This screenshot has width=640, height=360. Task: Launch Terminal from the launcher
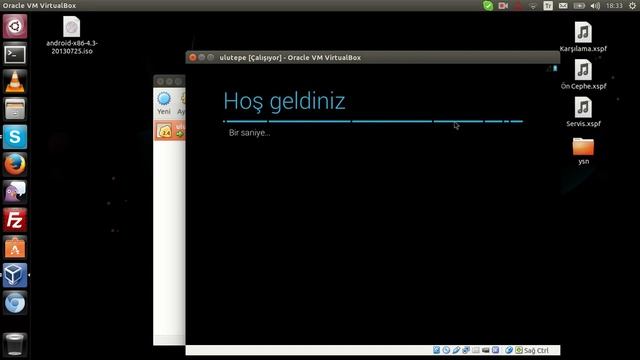click(x=15, y=54)
